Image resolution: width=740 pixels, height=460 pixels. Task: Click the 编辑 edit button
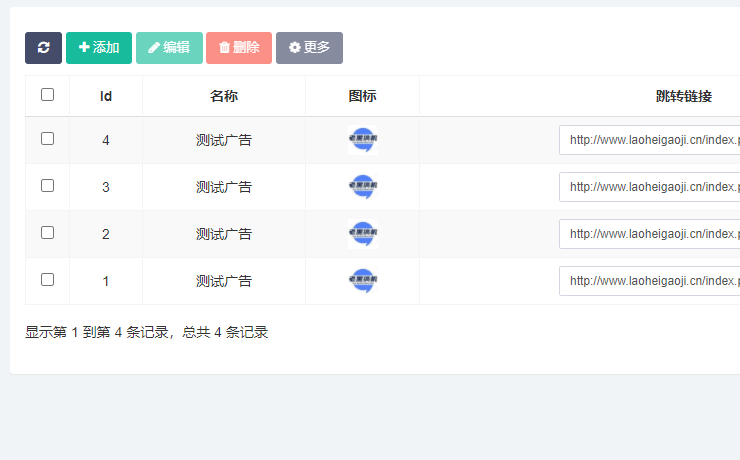pos(169,48)
